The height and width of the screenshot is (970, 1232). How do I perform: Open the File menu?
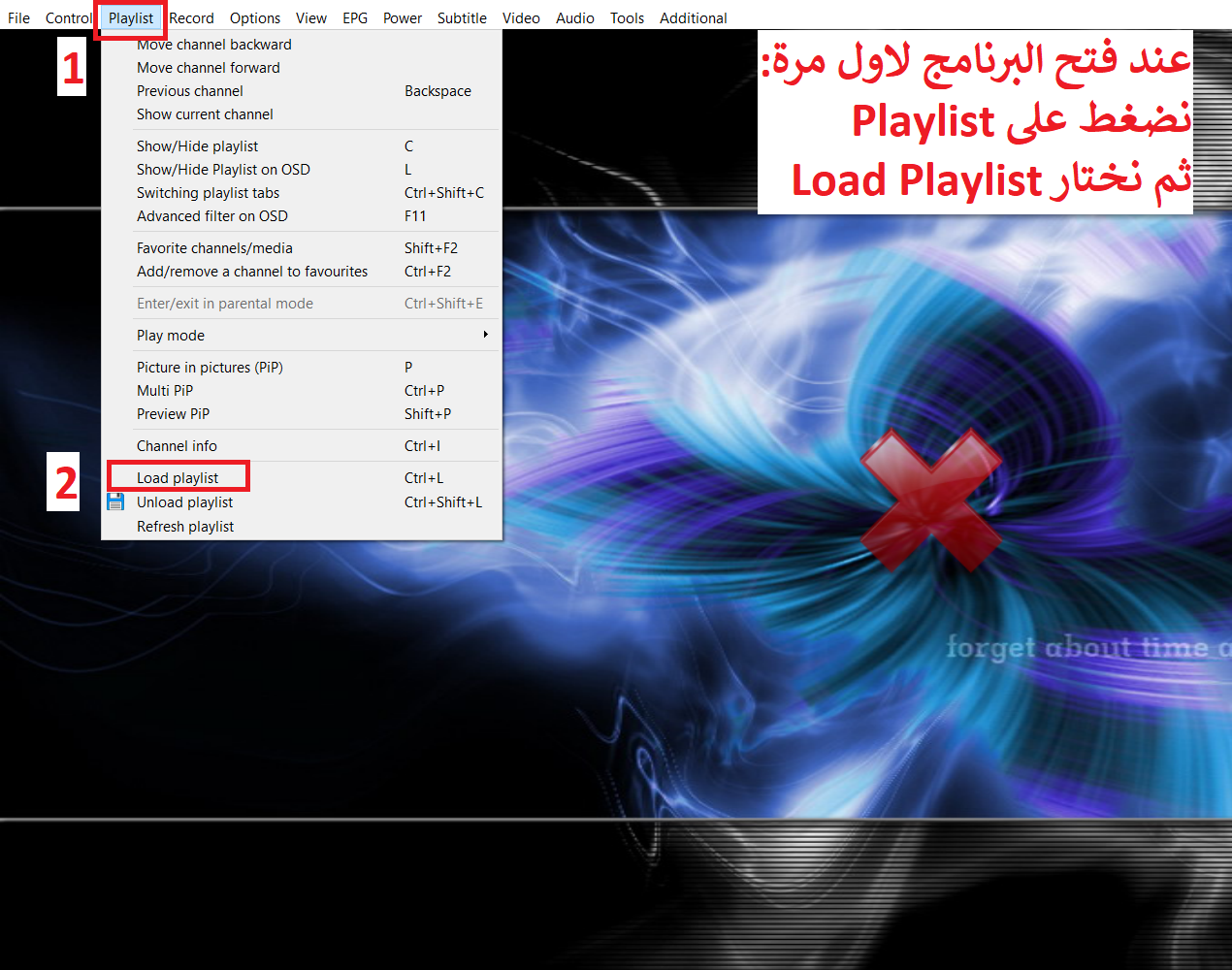[x=18, y=17]
